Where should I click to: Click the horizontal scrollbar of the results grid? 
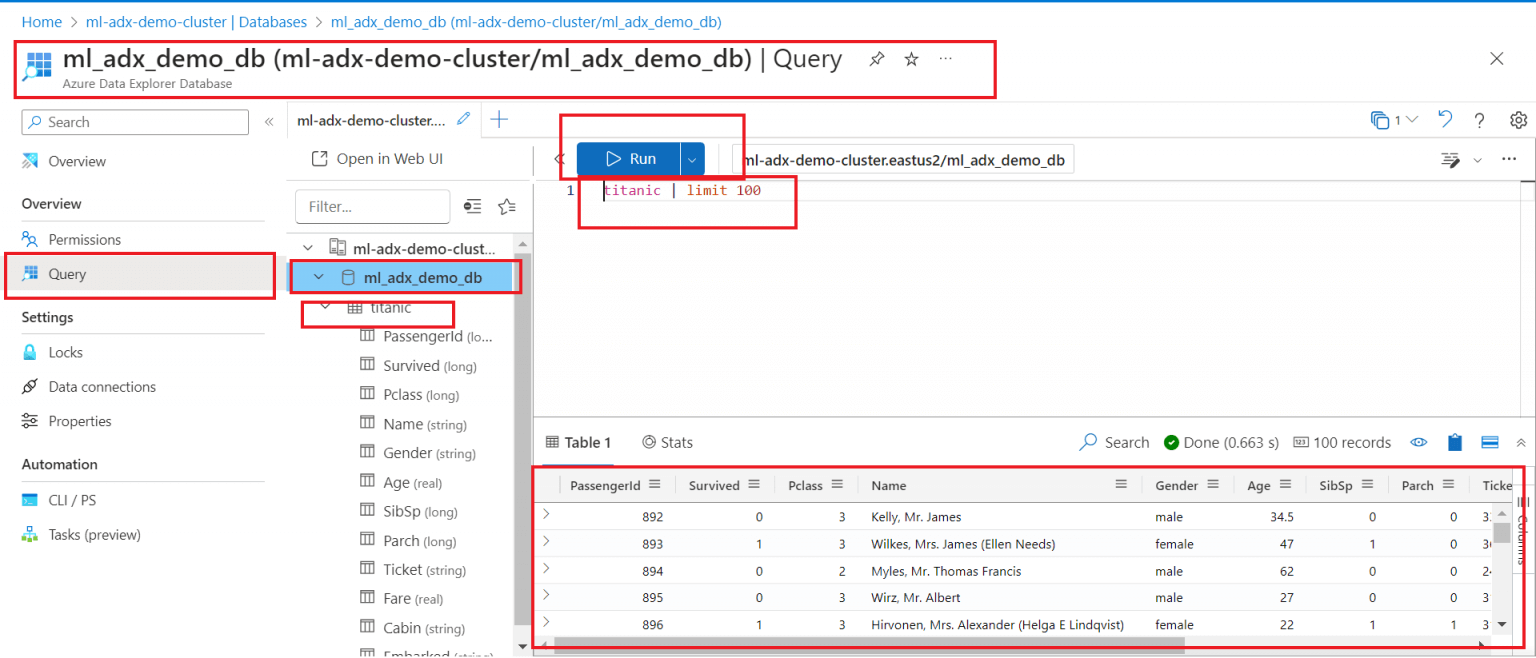pos(868,645)
